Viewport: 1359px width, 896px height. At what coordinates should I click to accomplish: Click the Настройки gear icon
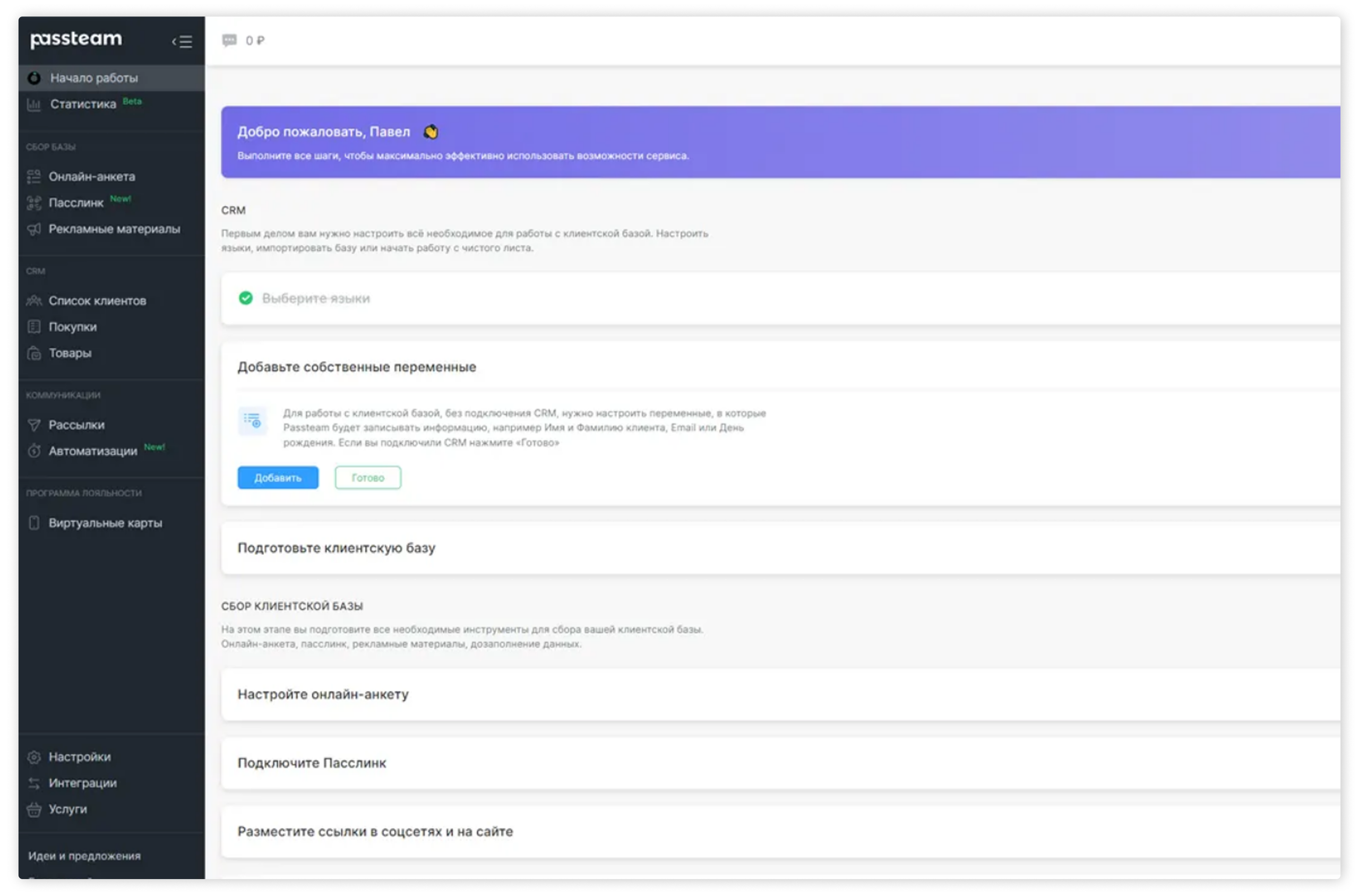pos(34,757)
